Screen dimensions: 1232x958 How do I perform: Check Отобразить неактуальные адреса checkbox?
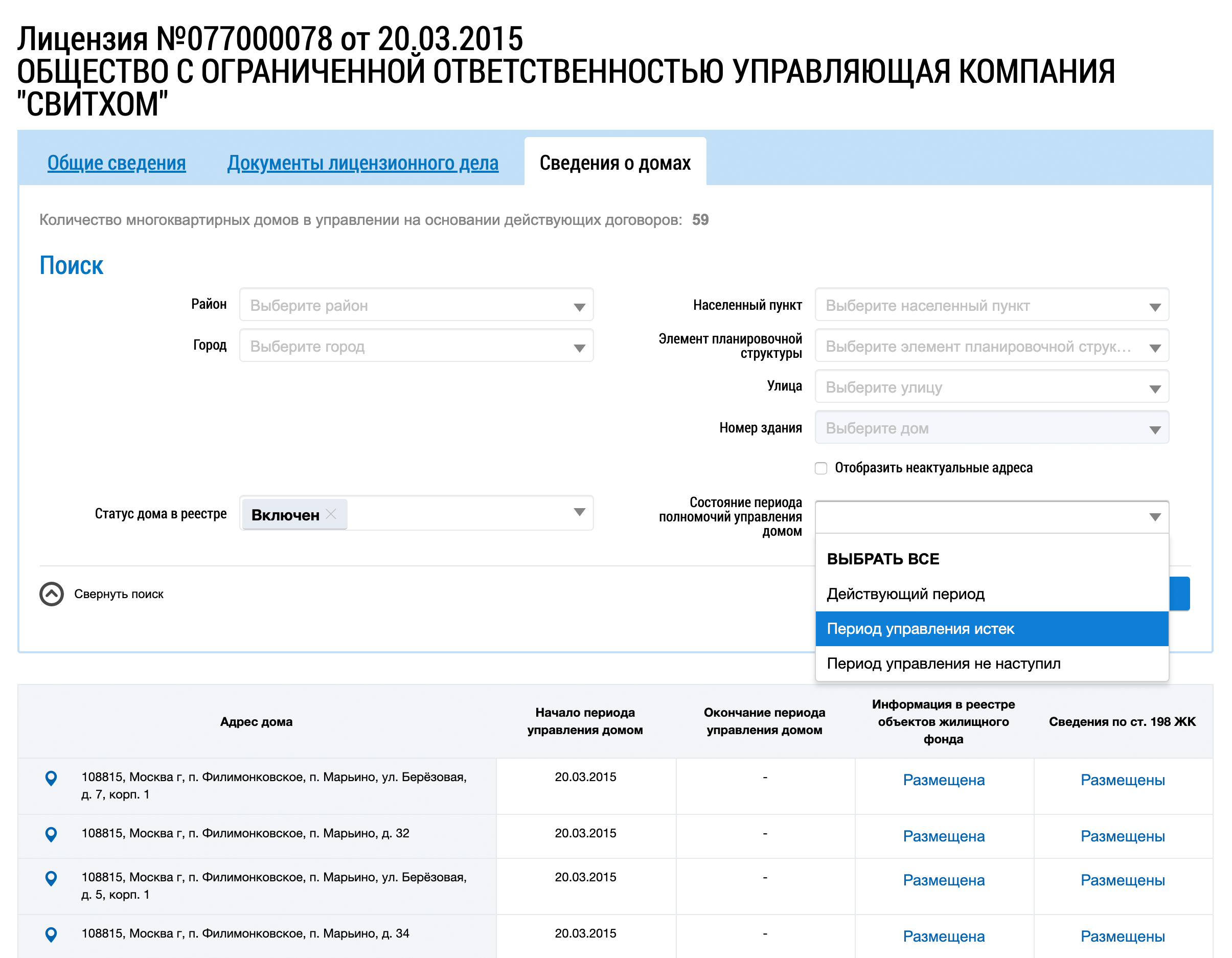822,468
